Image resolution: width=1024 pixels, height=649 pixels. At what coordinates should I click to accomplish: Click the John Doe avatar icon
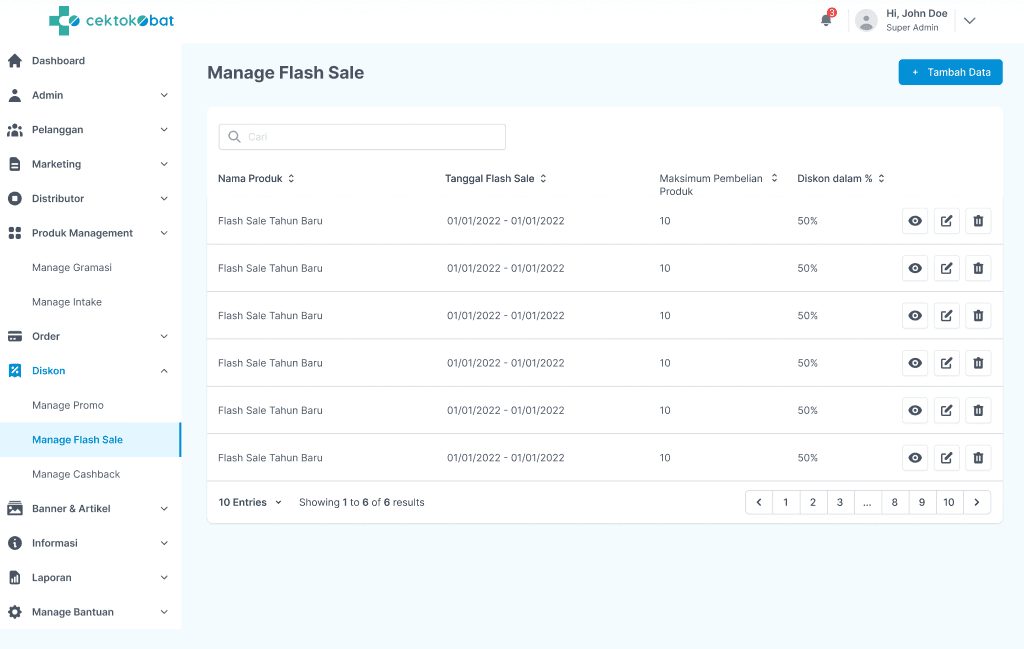point(867,20)
